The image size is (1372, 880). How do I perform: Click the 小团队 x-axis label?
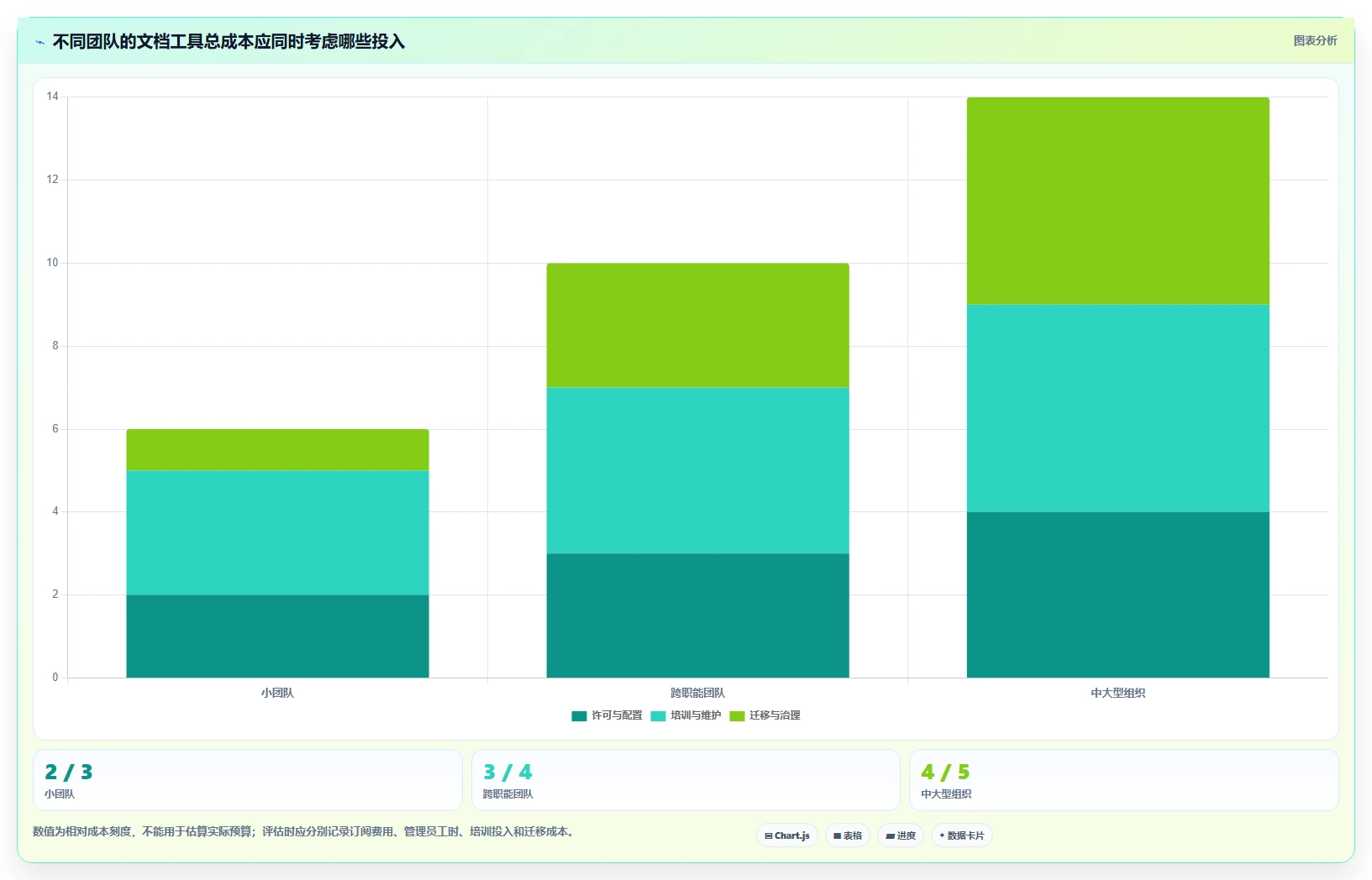tap(277, 693)
